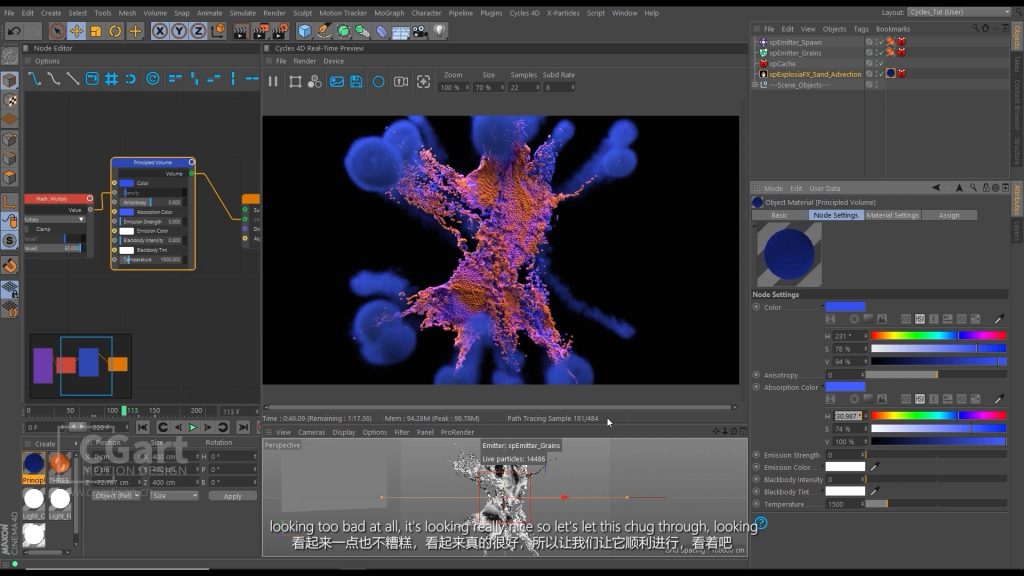
Task: Click the Undo arrow in main toolbar
Action: (x=14, y=31)
